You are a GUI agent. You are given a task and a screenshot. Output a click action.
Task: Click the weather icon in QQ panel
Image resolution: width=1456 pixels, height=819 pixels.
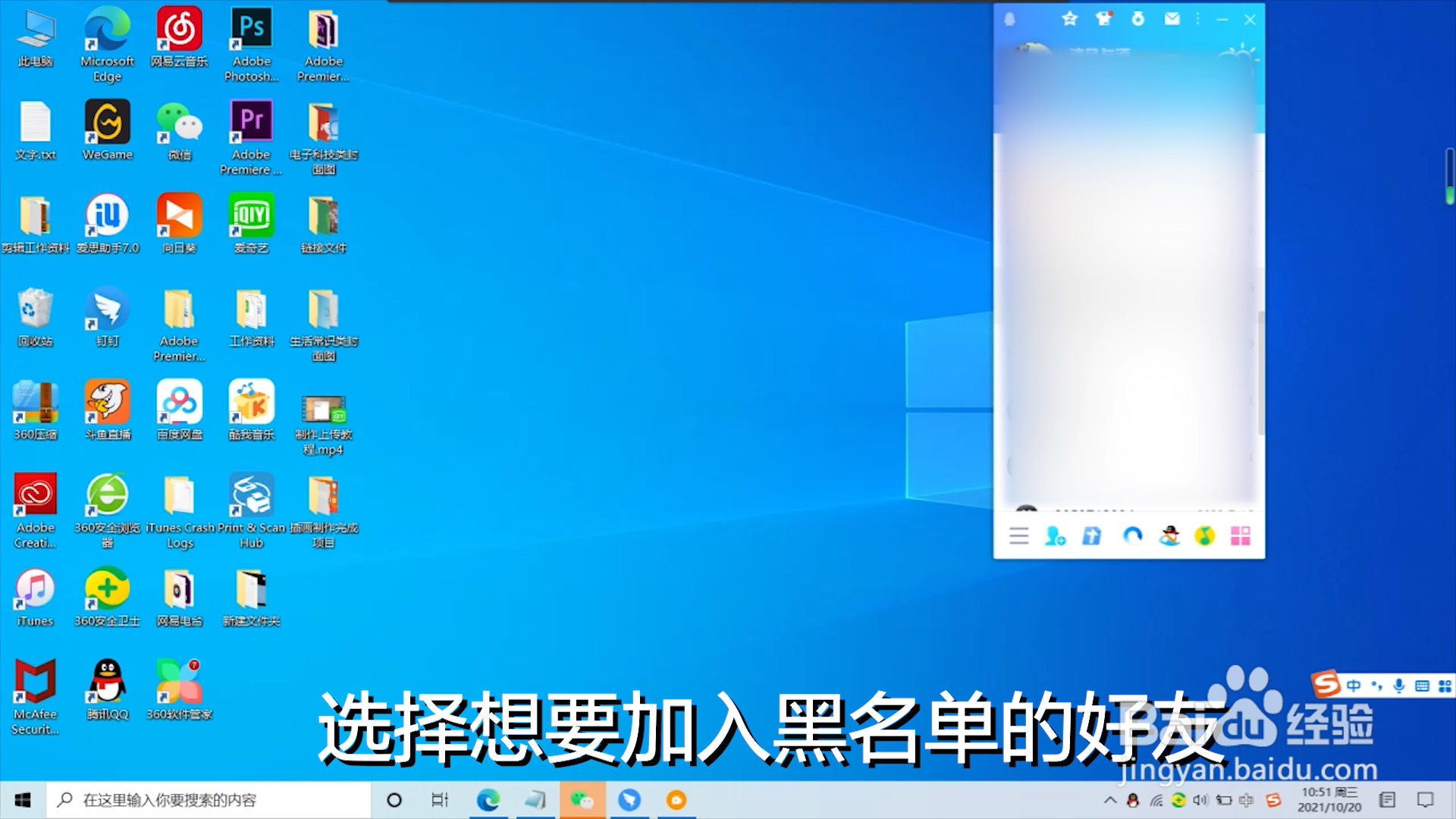tap(1239, 55)
